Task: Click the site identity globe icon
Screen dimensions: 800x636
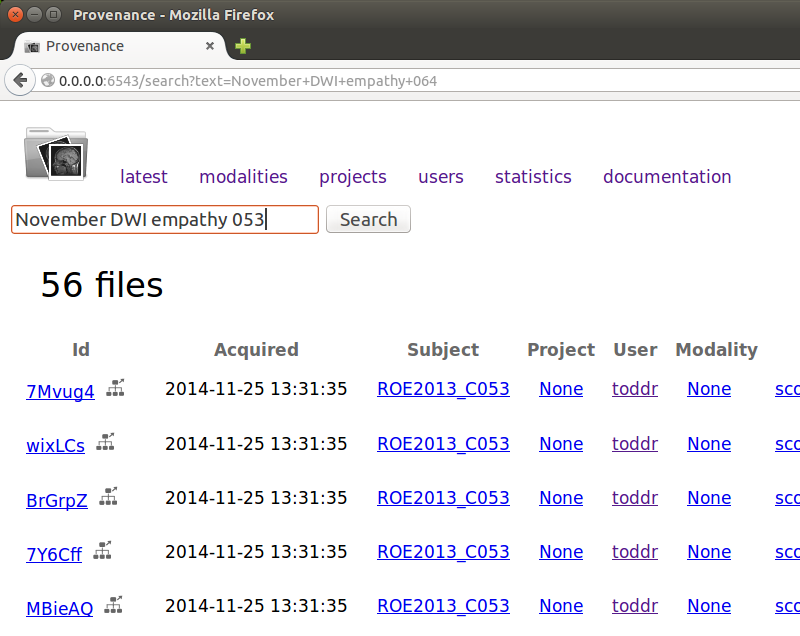Action: [48, 81]
